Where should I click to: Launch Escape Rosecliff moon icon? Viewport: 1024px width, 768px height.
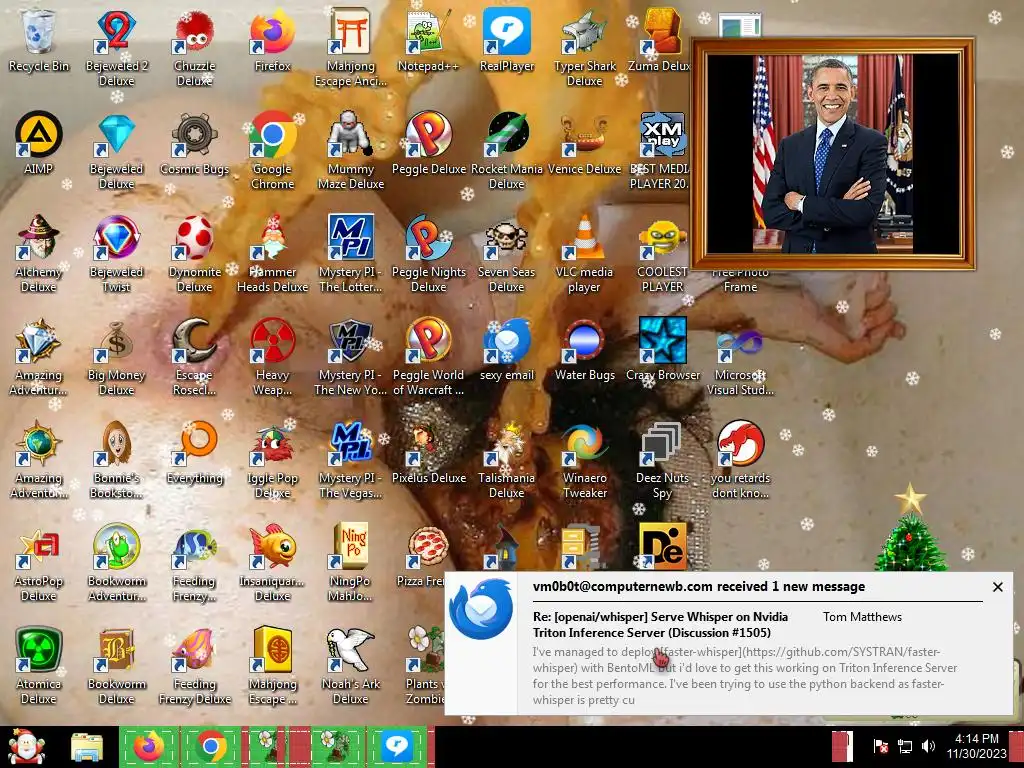(x=194, y=357)
